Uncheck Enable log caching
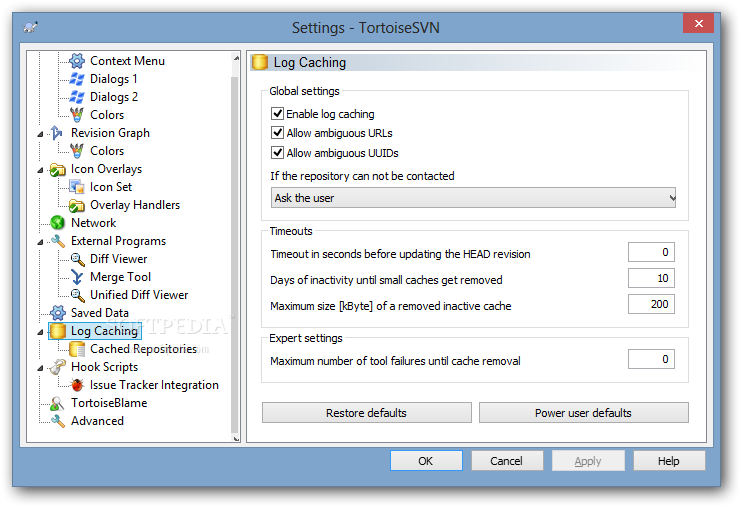741x507 pixels. click(x=277, y=113)
